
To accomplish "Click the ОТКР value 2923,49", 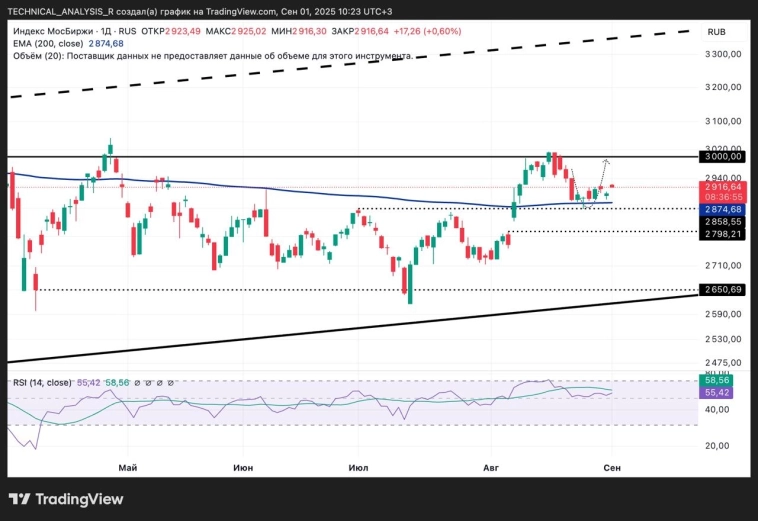I will point(183,31).
